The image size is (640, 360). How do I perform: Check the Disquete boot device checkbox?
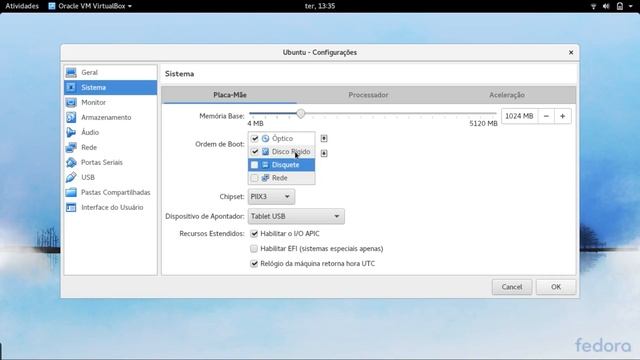pyautogui.click(x=255, y=165)
